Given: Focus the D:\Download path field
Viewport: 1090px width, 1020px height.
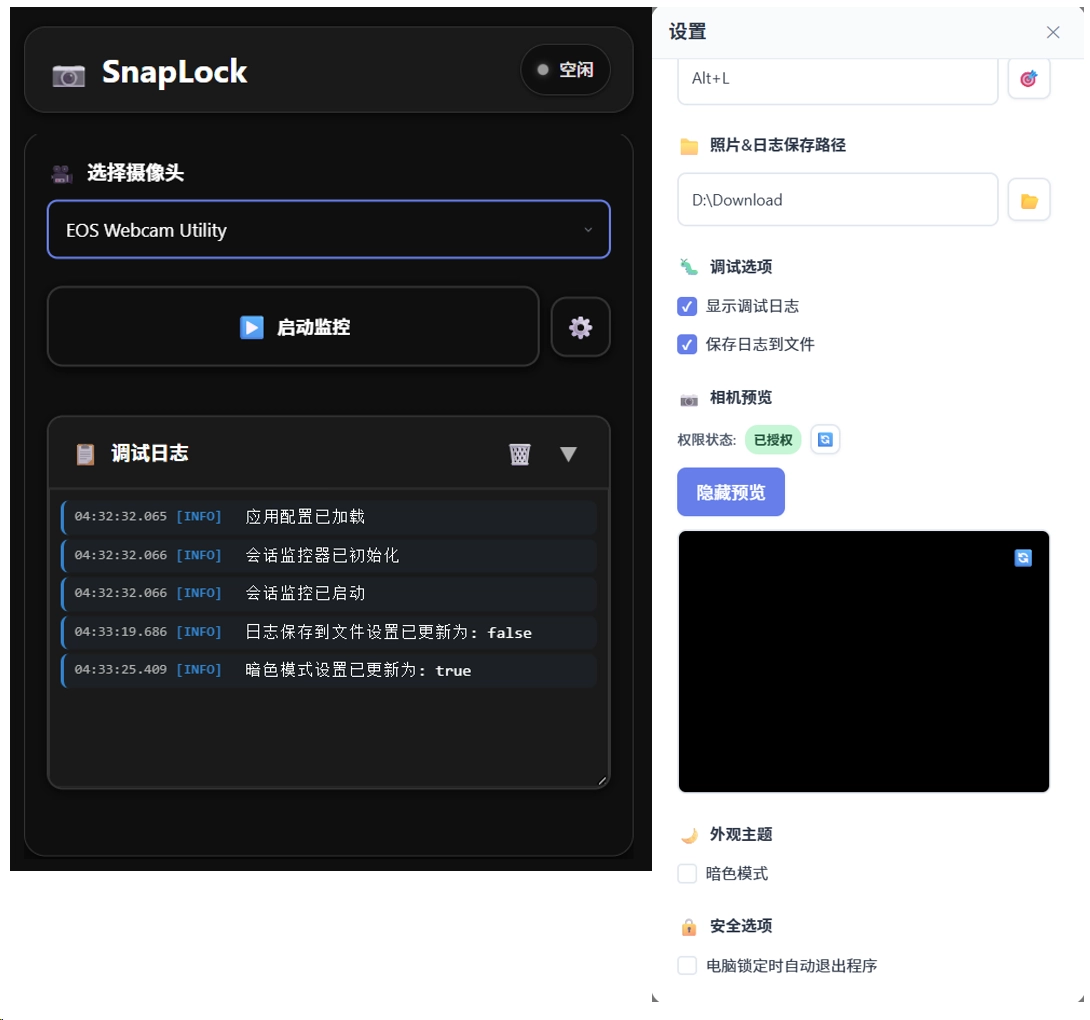Looking at the screenshot, I should point(838,200).
